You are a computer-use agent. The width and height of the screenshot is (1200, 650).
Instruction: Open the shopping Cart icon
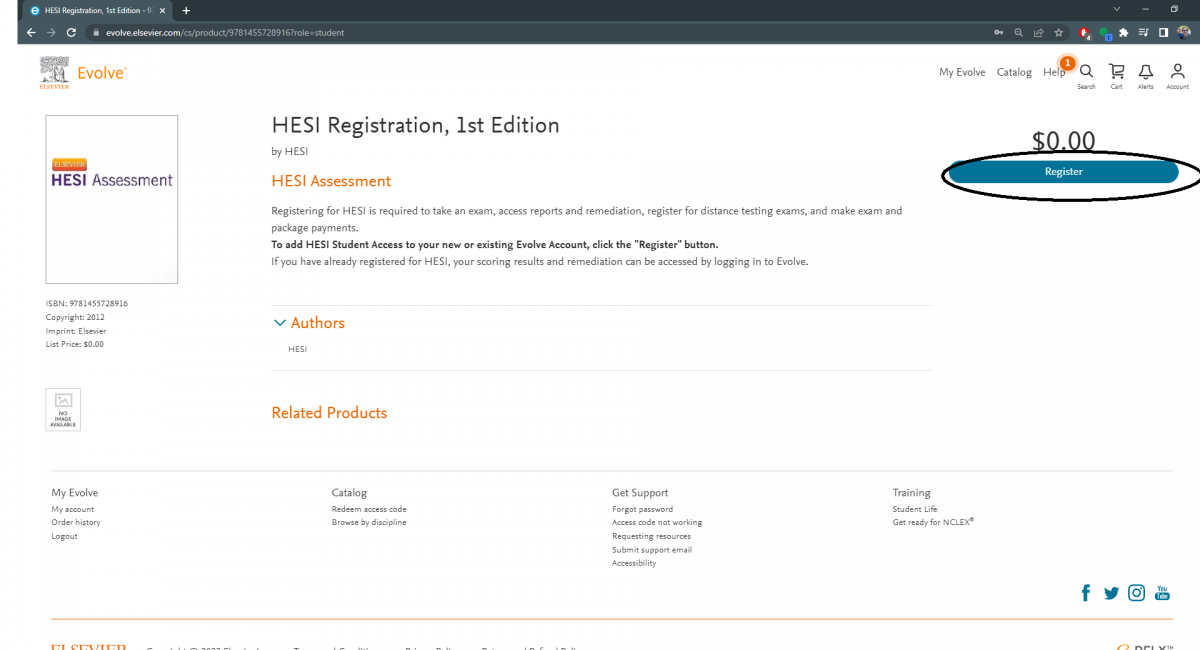(x=1116, y=72)
